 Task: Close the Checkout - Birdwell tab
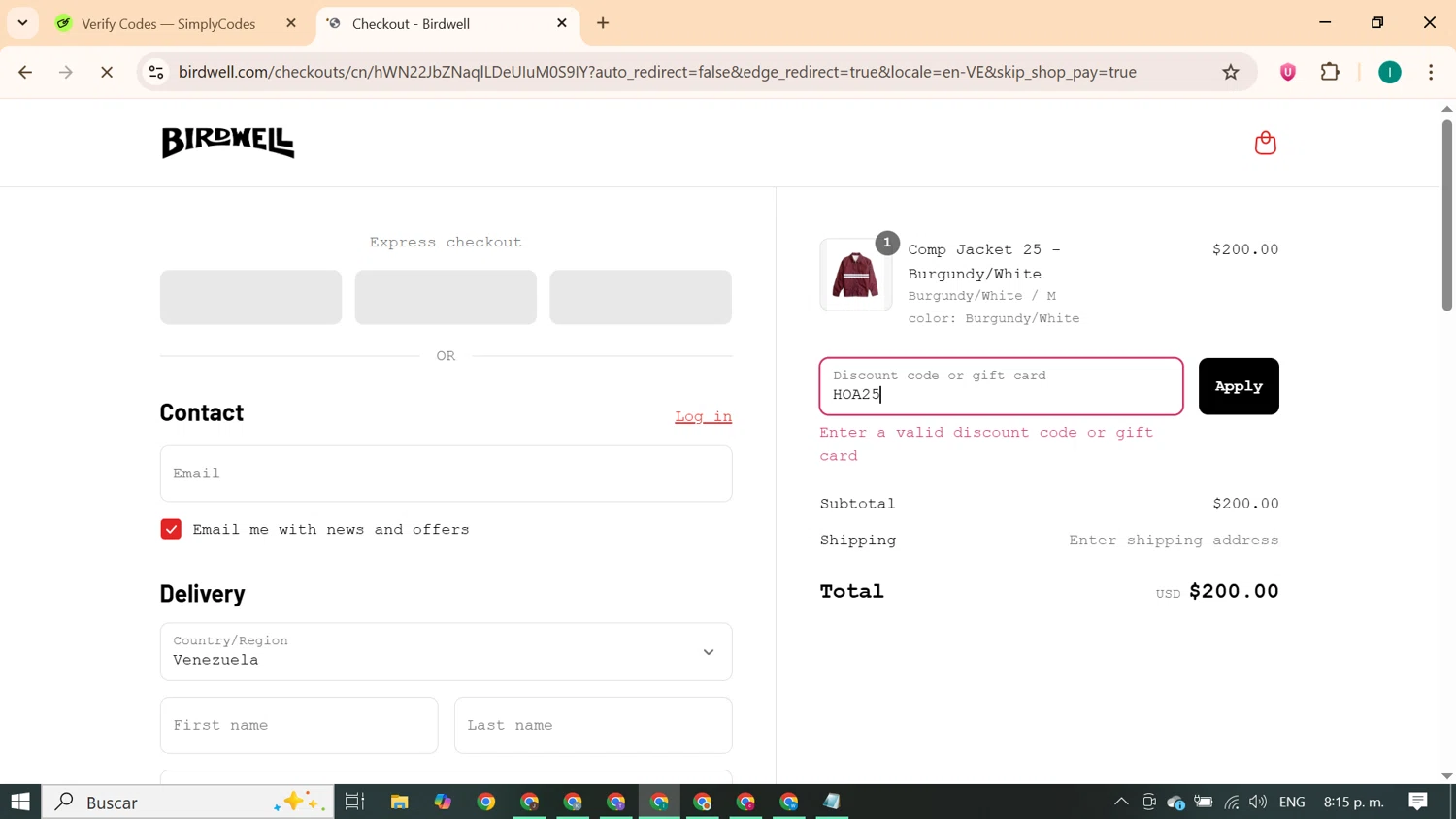(x=562, y=23)
